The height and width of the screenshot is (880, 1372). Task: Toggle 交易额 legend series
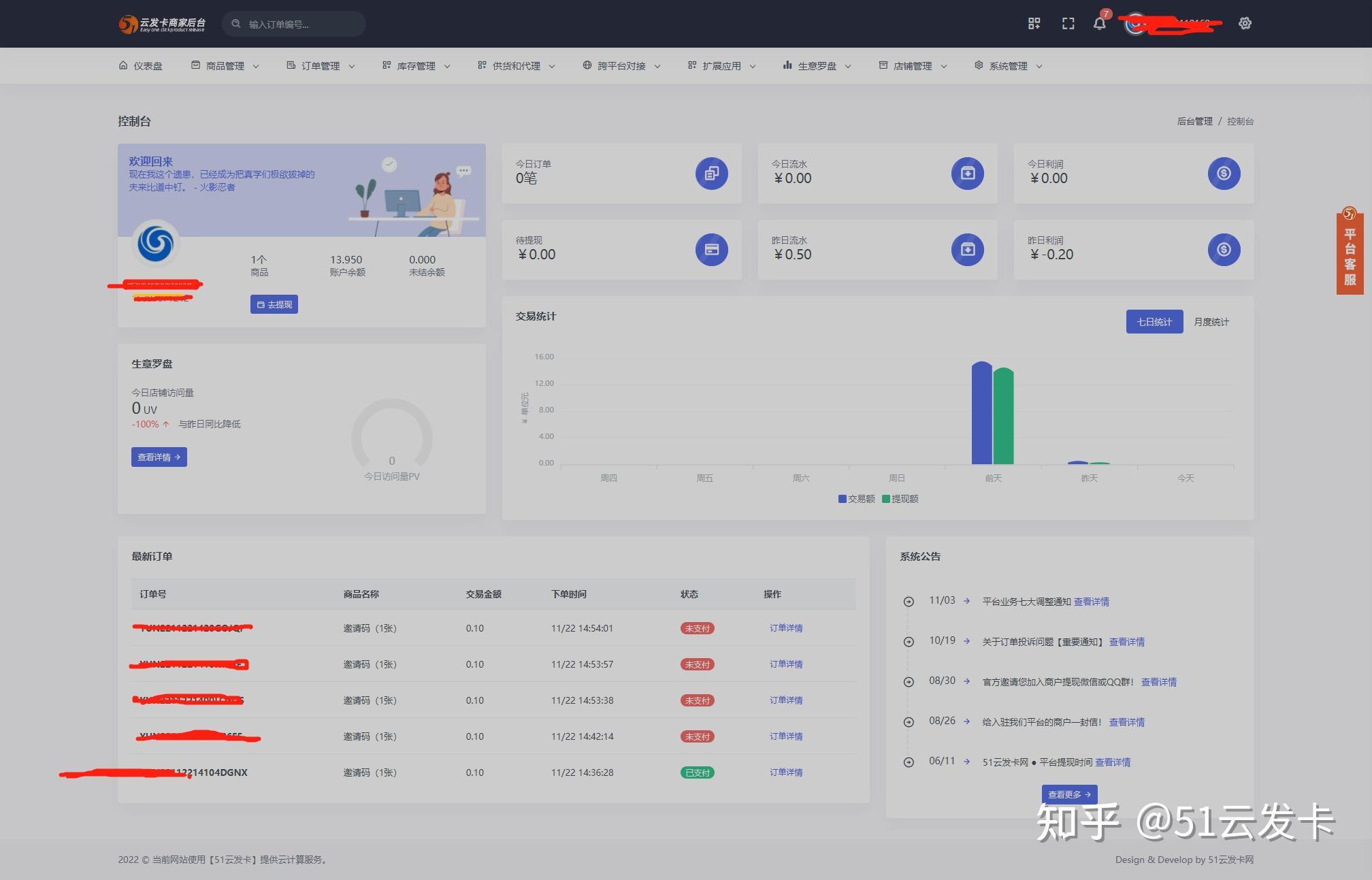pos(857,499)
